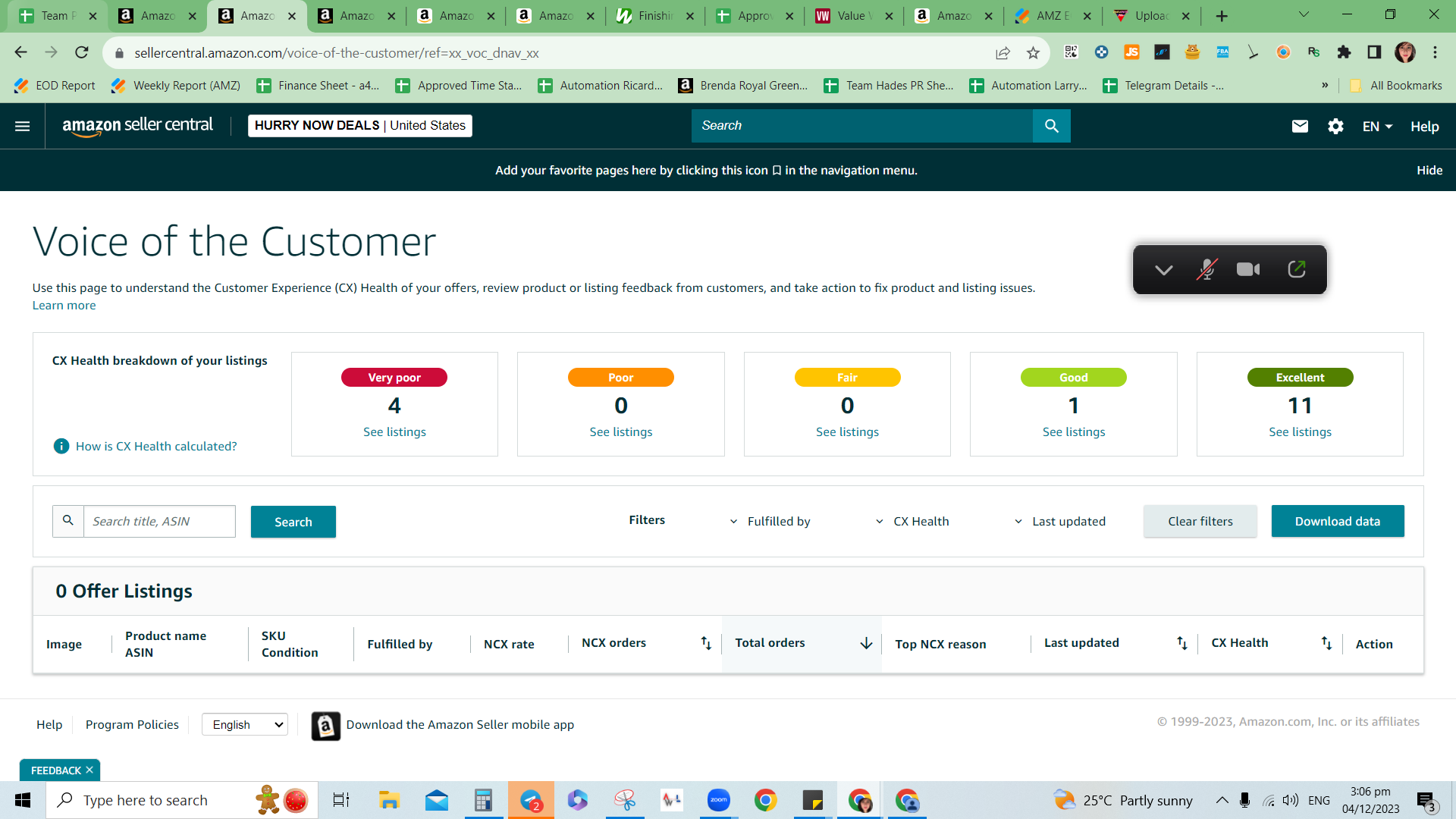This screenshot has width=1456, height=819.
Task: Sort the Last updated column arrows
Action: (x=1182, y=643)
